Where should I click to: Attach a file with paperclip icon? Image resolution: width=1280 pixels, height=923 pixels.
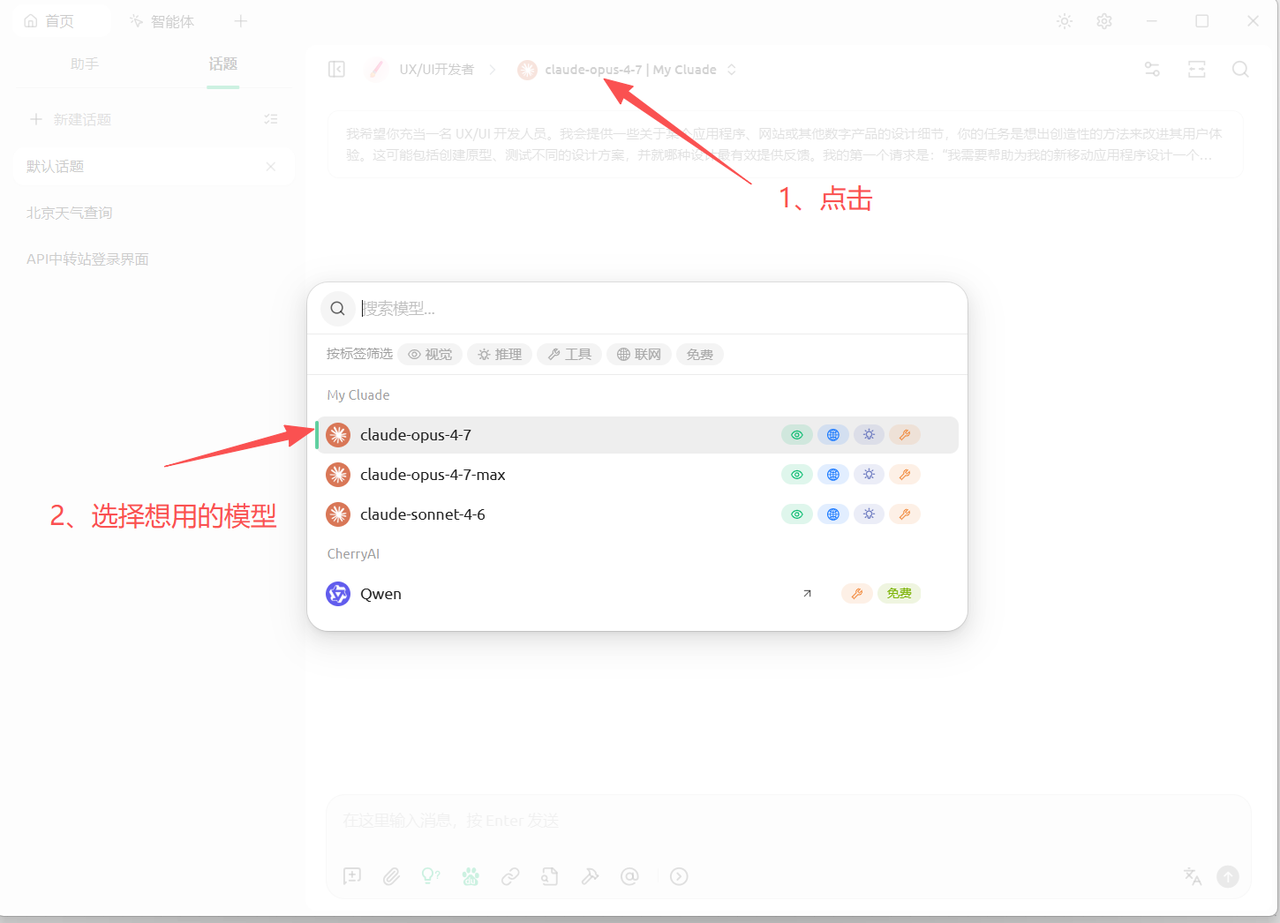coord(391,876)
